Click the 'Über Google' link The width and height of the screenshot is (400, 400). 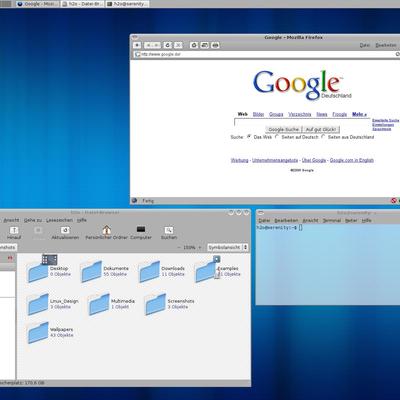[314, 160]
